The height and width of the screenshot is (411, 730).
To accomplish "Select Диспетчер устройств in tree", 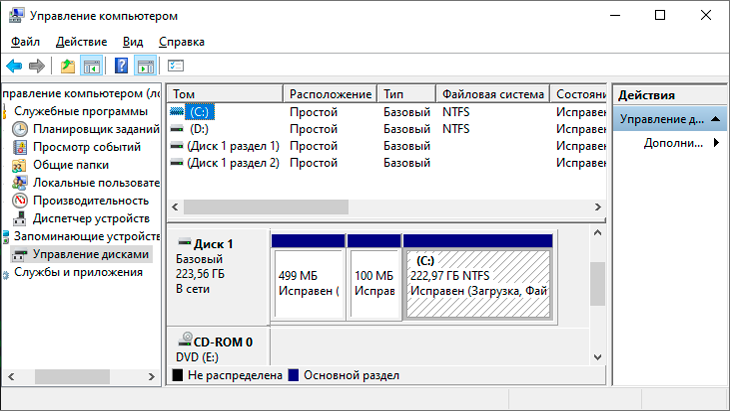I will (91, 218).
